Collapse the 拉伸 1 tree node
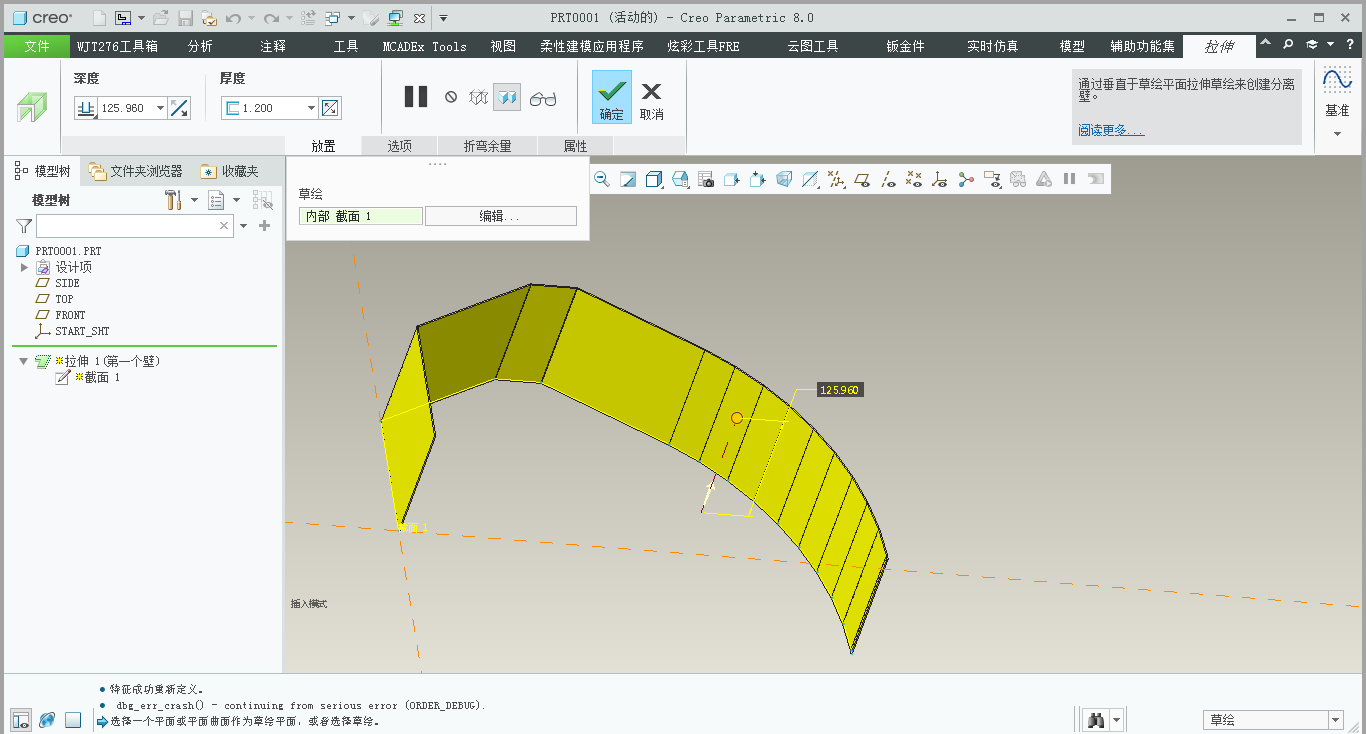Screen dimensions: 1366x734 pyautogui.click(x=24, y=361)
